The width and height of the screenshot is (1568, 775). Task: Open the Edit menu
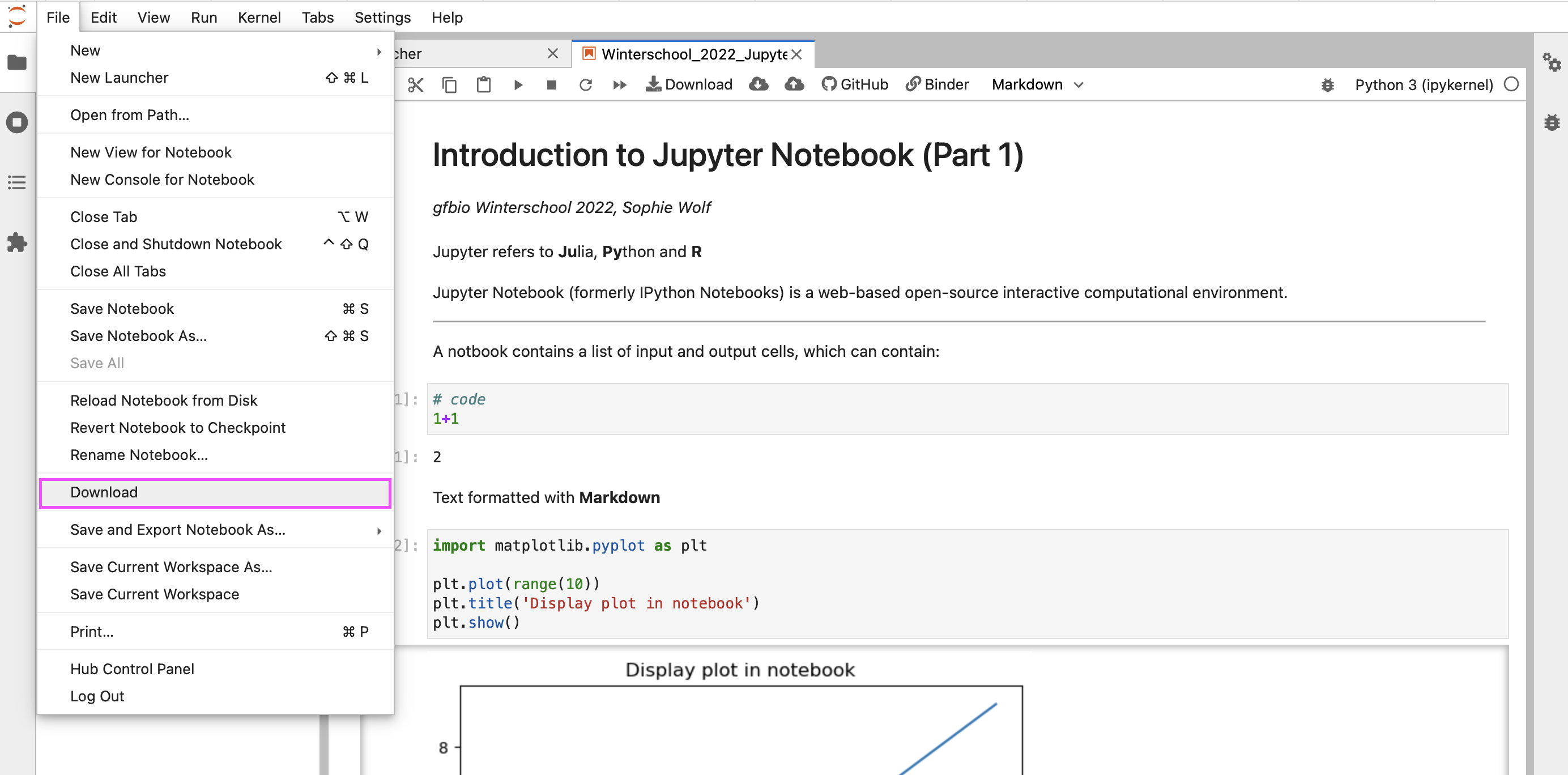[x=104, y=17]
